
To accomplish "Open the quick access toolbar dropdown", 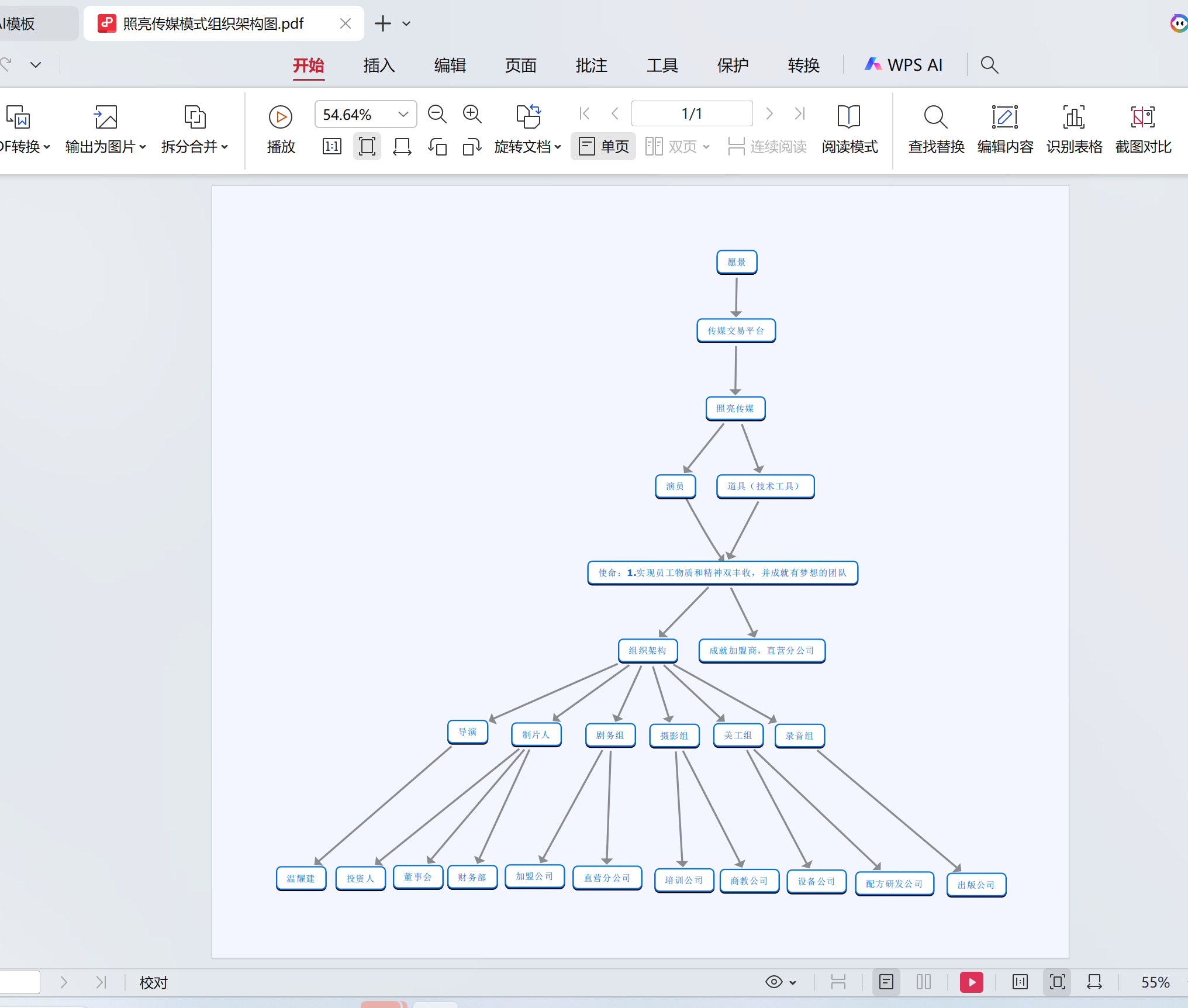I will (x=36, y=65).
